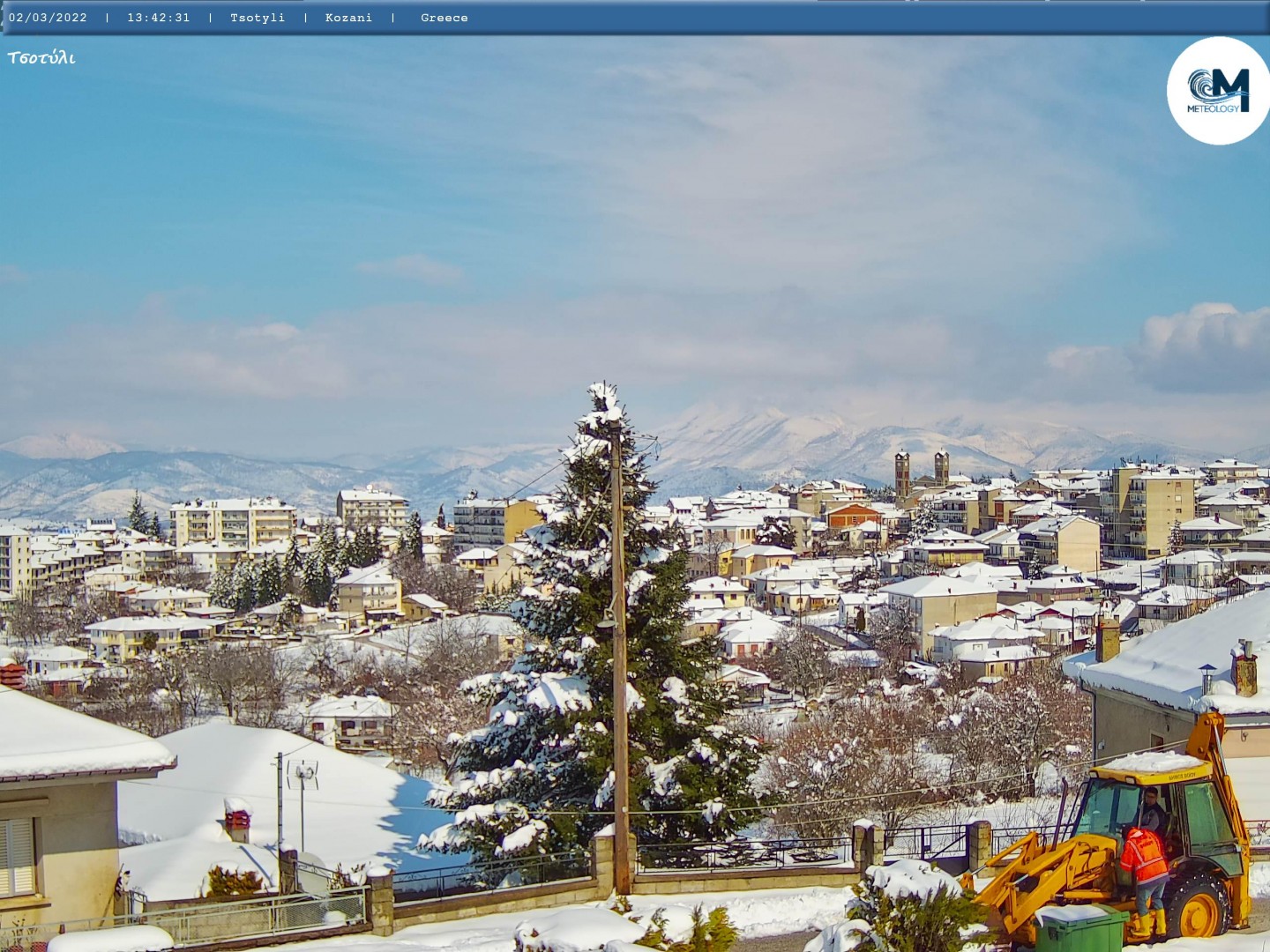Screen dimensions: 1270x952
Task: Click the red brick chimney on left roof
Action: (x=237, y=820)
